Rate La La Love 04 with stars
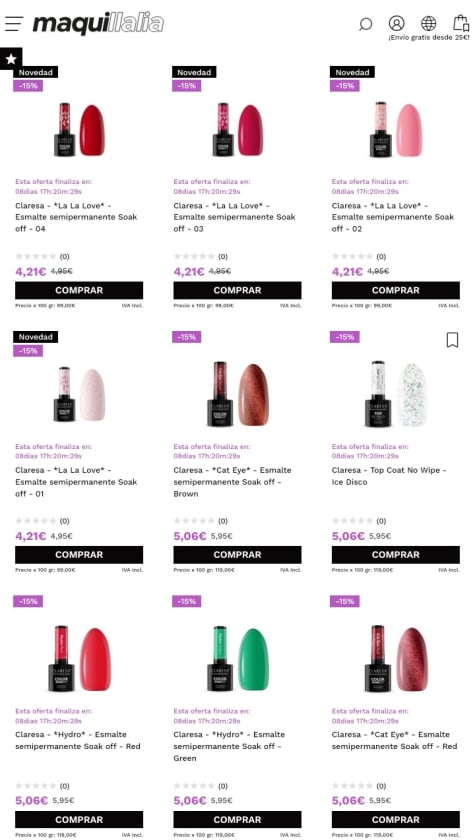This screenshot has width=475, height=840. [35, 257]
